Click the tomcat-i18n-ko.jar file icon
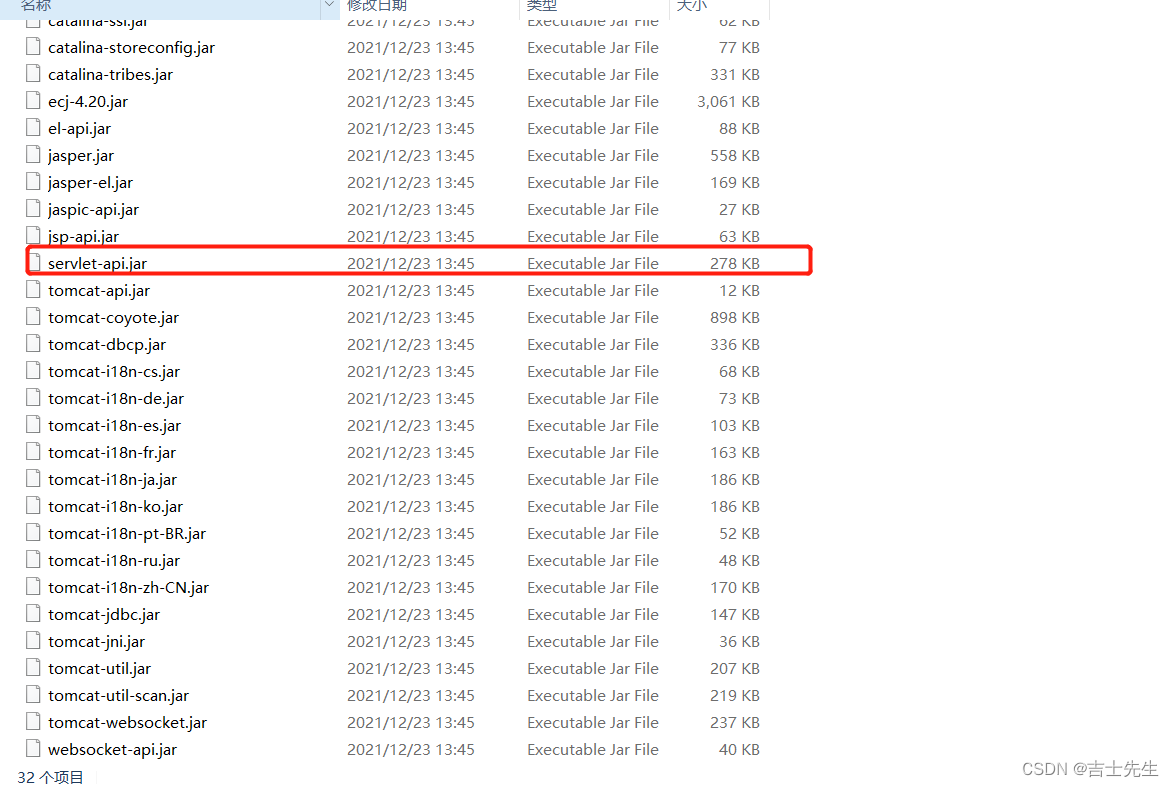Screen dimensions: 1174x787 [x=33, y=506]
